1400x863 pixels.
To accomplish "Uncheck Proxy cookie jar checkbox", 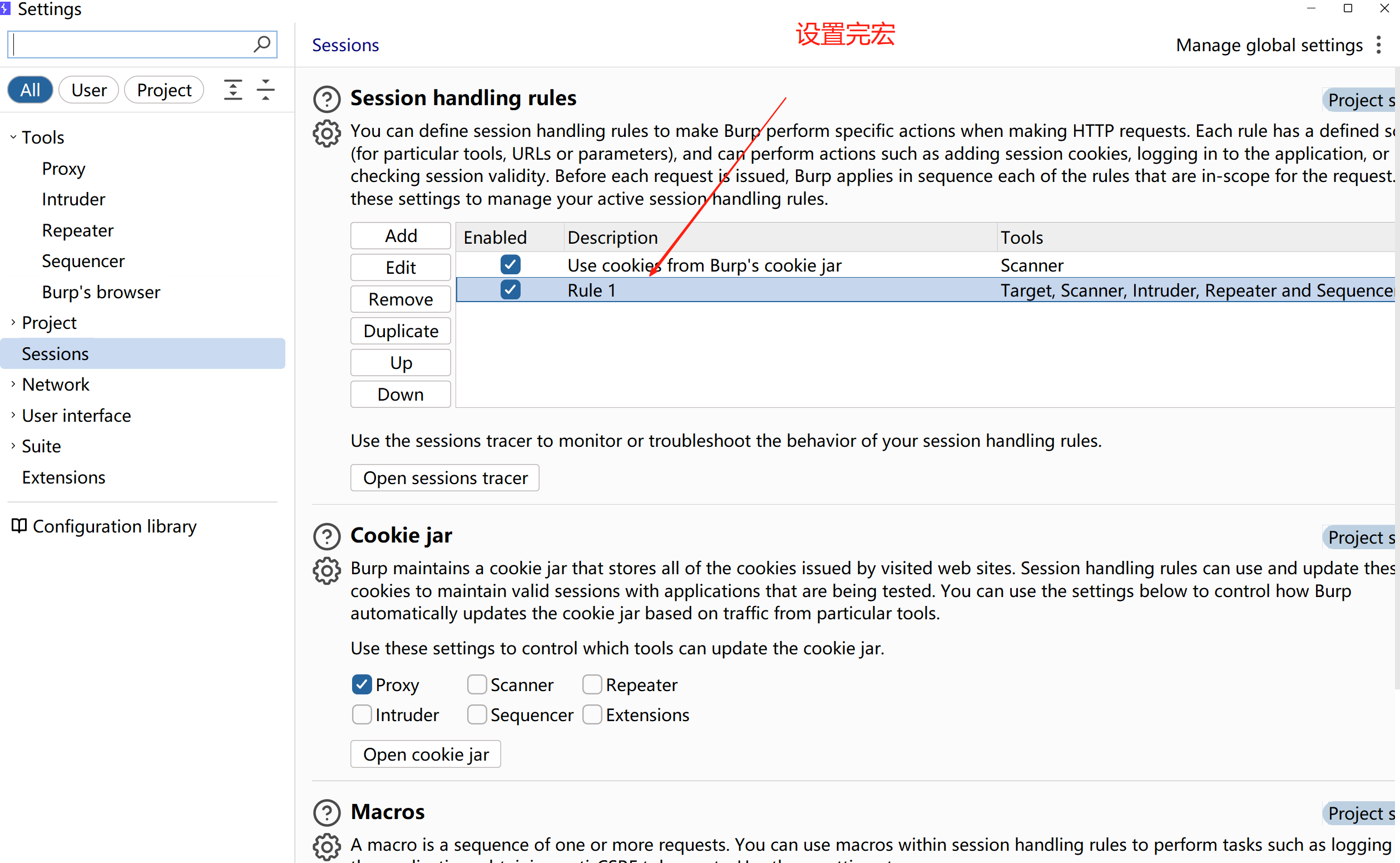I will [x=362, y=684].
